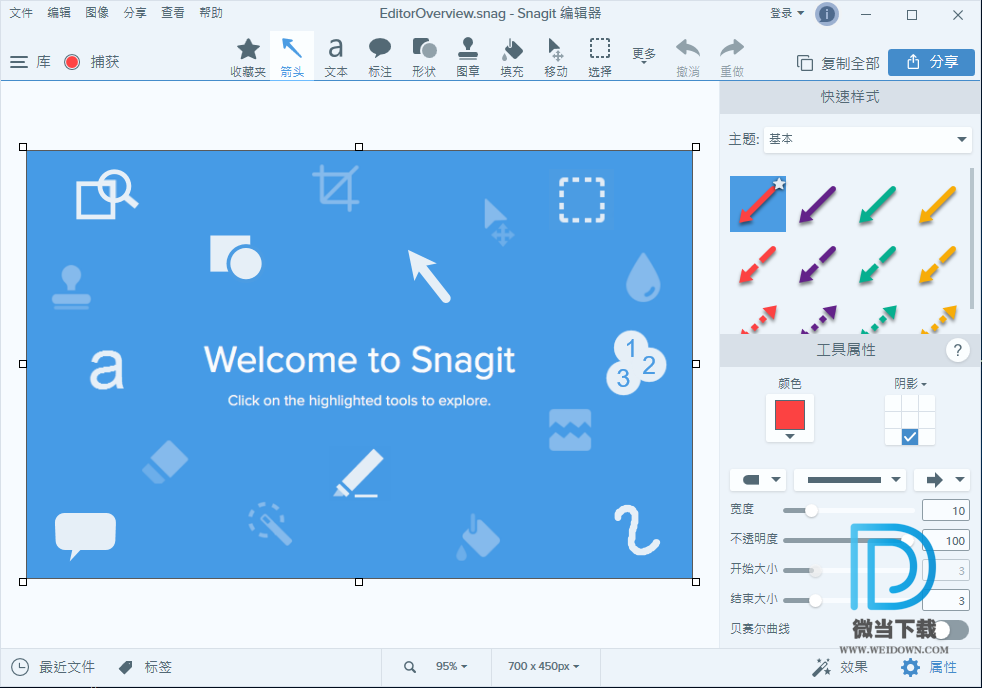Click the numbered step 1-2-3 canvas icon

click(636, 363)
